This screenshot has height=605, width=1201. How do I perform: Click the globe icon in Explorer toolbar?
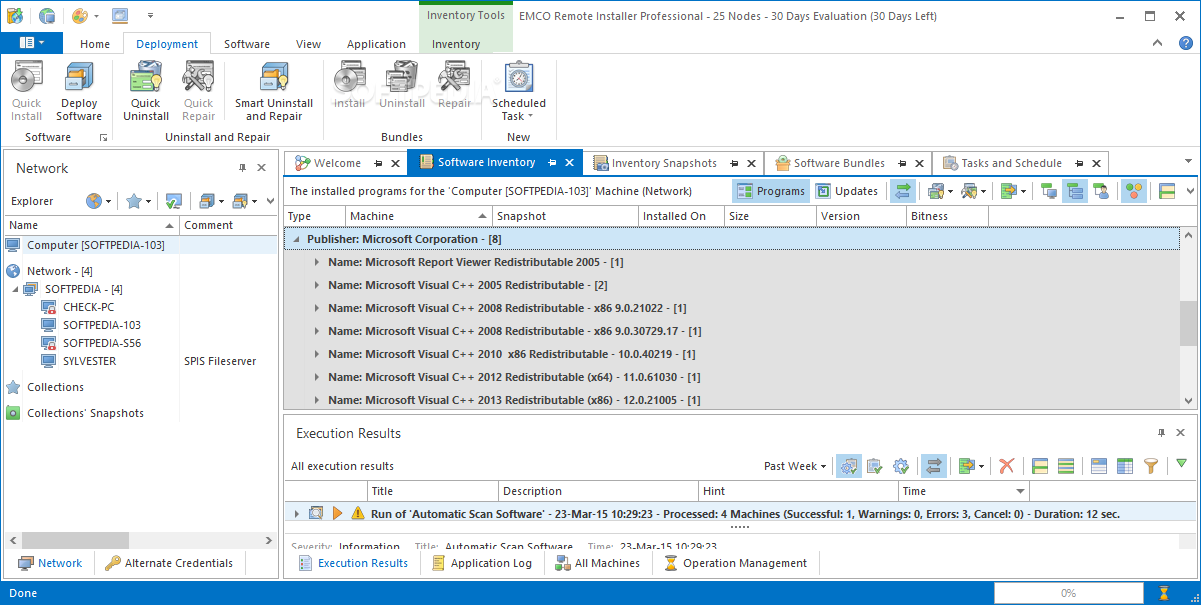(94, 201)
